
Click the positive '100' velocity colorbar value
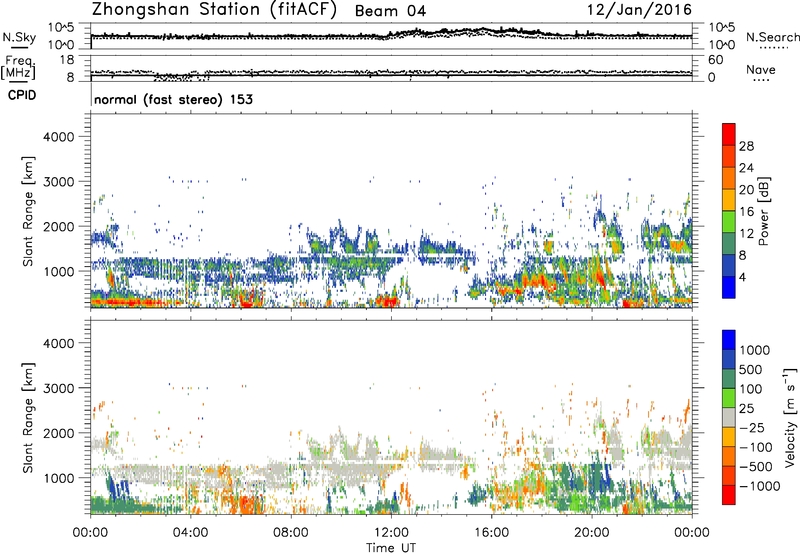click(751, 389)
